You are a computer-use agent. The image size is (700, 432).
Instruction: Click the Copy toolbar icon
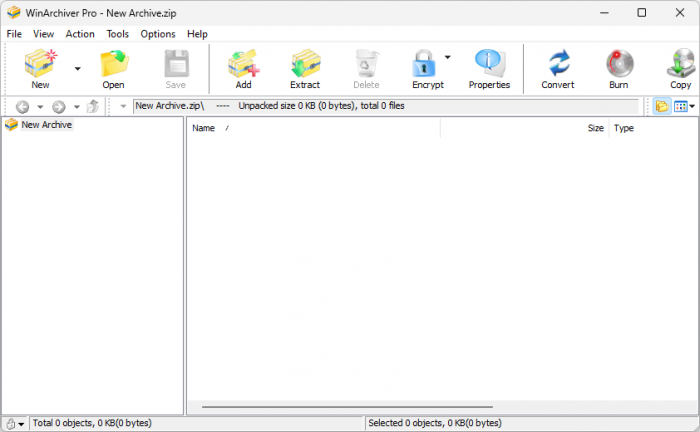[680, 66]
